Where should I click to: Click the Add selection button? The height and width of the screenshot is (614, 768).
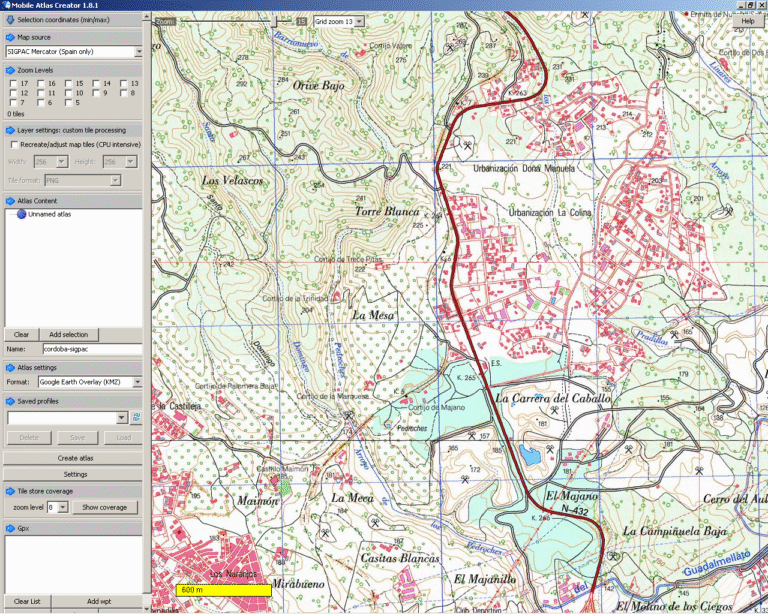(69, 334)
